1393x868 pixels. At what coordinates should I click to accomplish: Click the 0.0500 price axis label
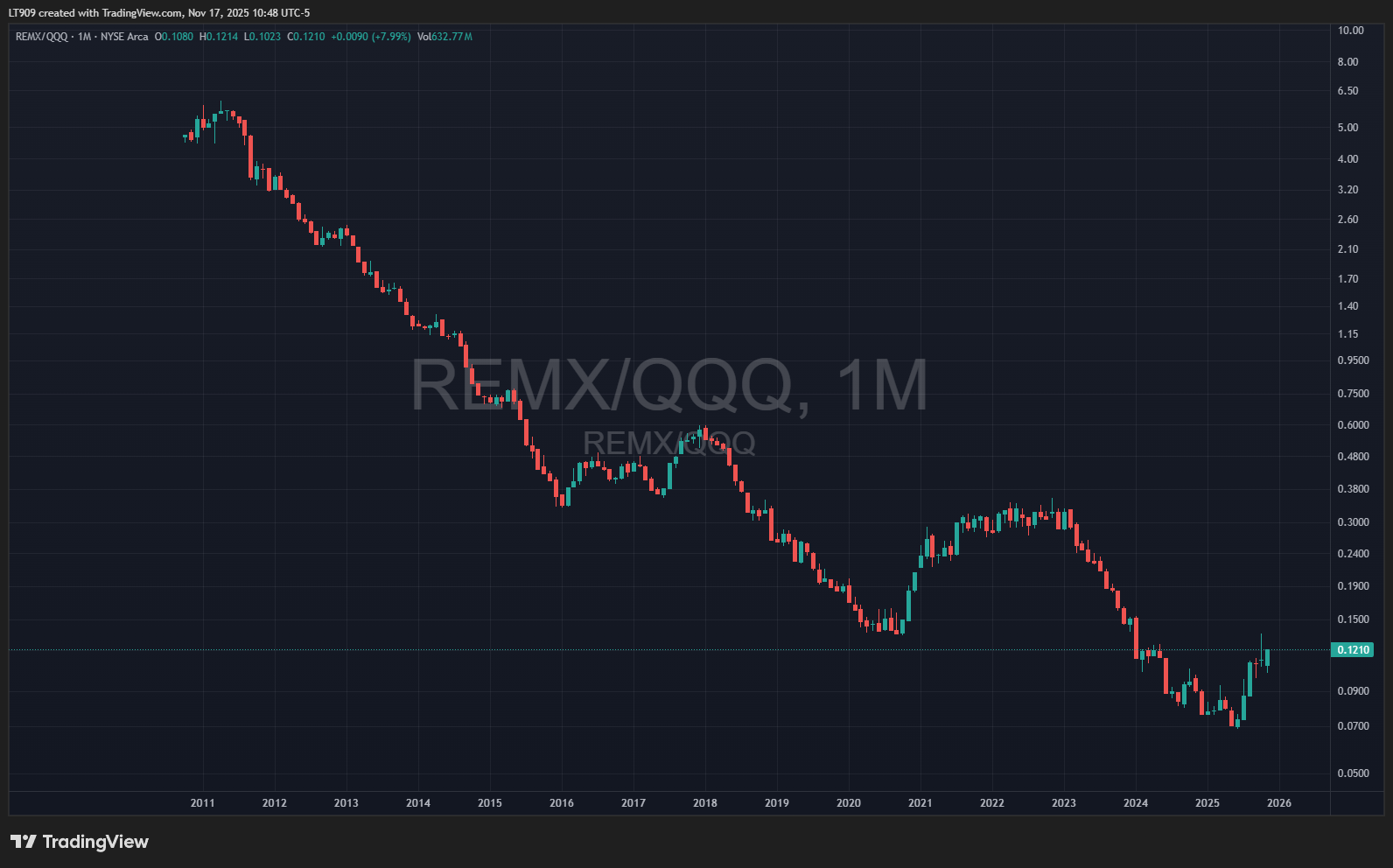[x=1354, y=773]
